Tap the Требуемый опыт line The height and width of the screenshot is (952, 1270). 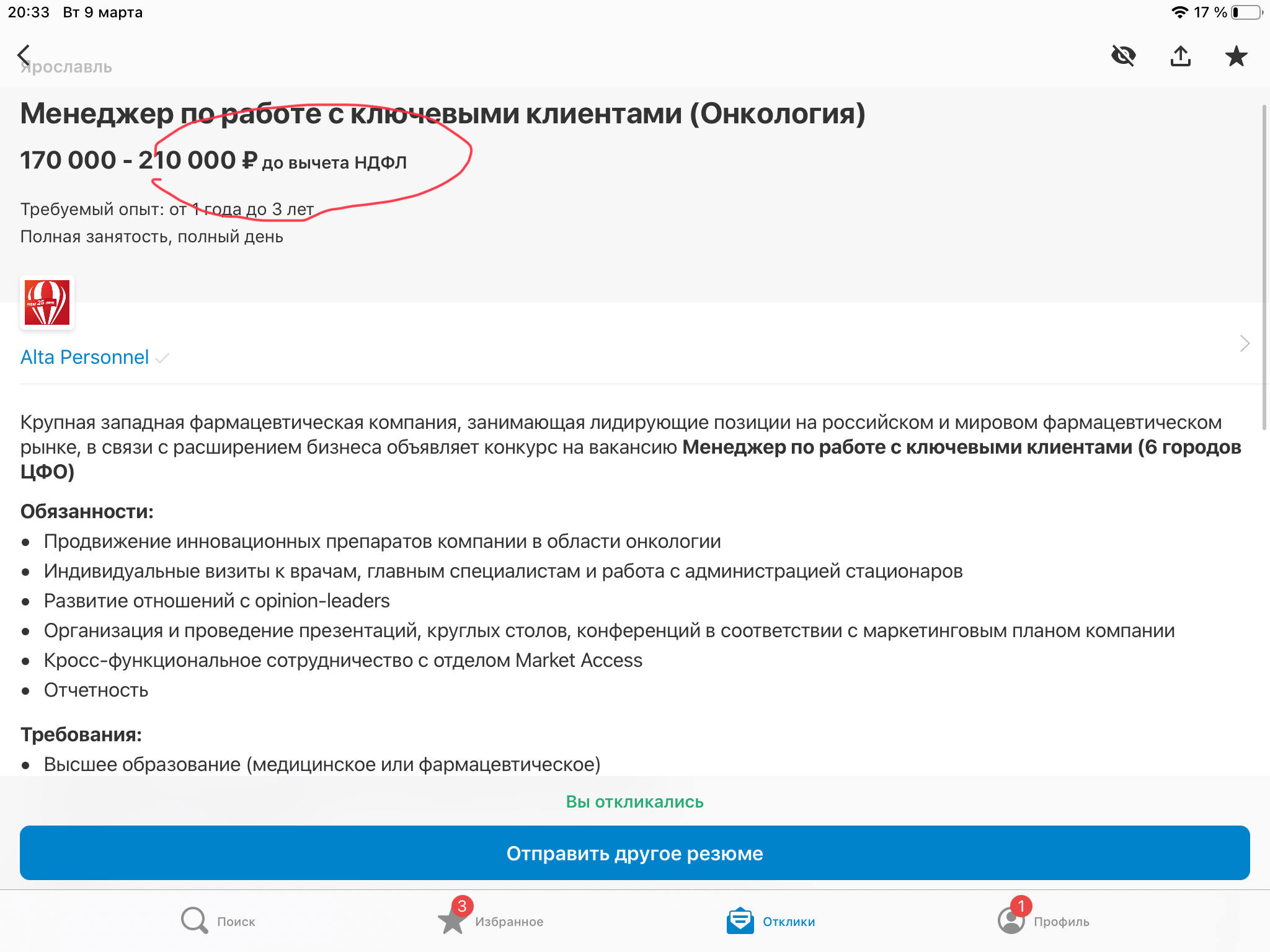pos(167,209)
